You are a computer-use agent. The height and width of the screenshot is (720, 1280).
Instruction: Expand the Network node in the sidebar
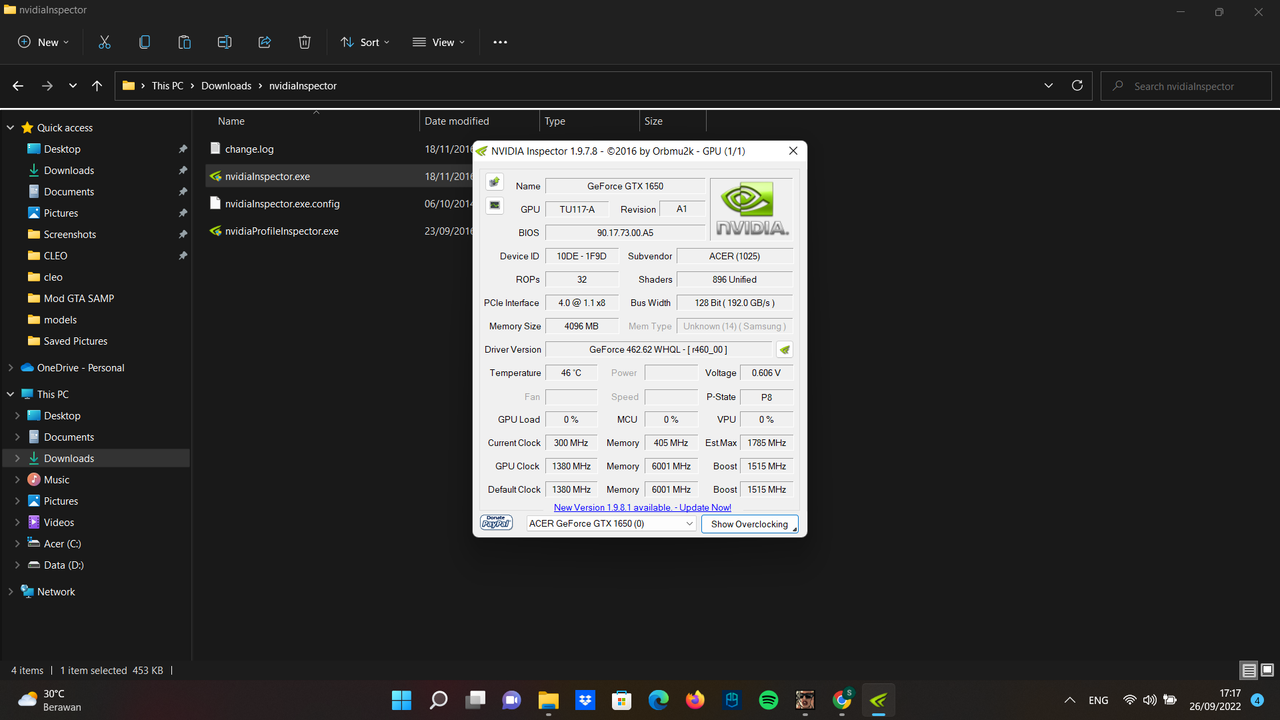(11, 592)
